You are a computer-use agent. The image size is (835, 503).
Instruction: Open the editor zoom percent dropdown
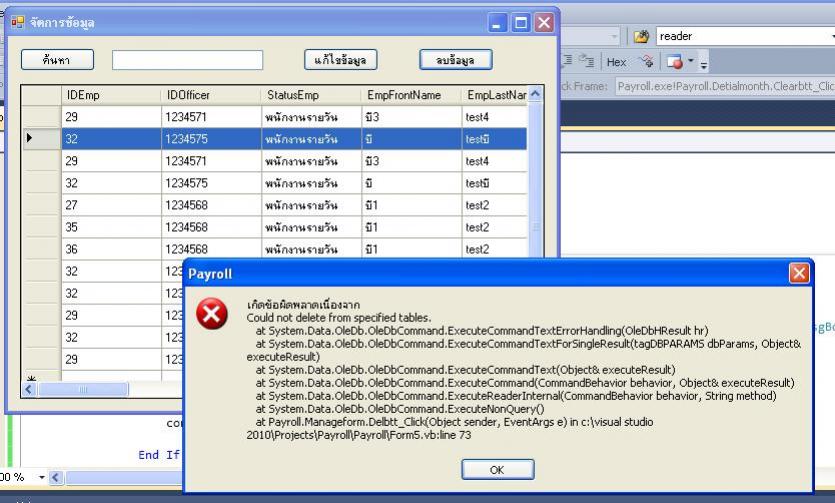42,477
